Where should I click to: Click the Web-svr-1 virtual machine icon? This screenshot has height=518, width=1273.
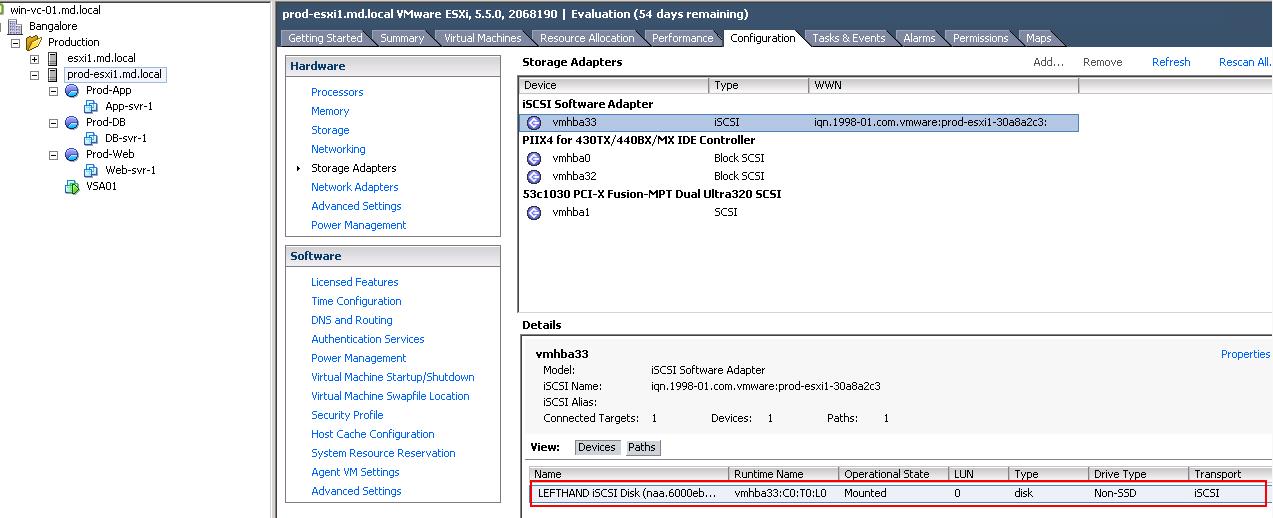coord(91,170)
